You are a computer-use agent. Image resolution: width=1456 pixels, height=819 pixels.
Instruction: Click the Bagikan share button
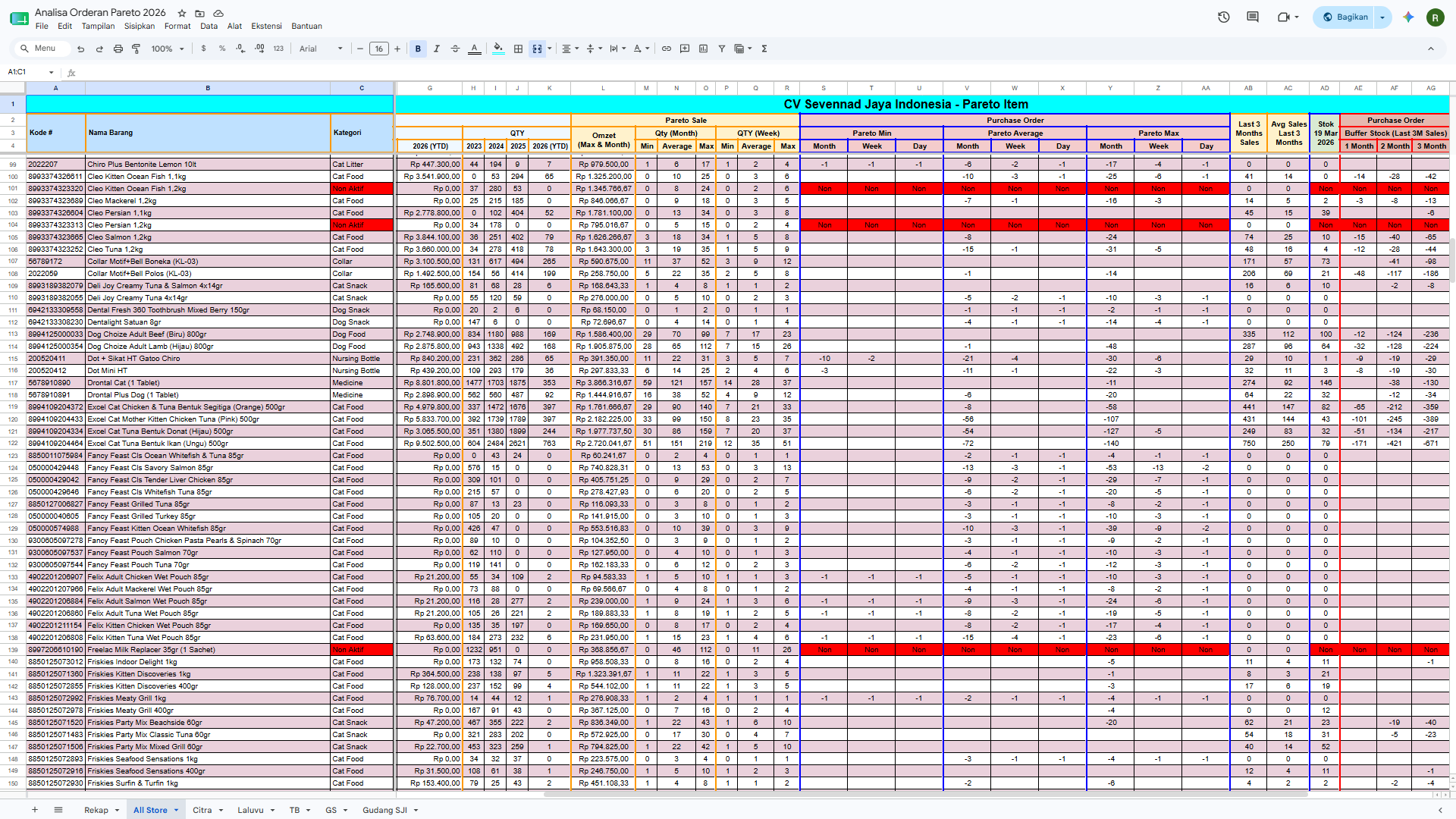(1345, 17)
